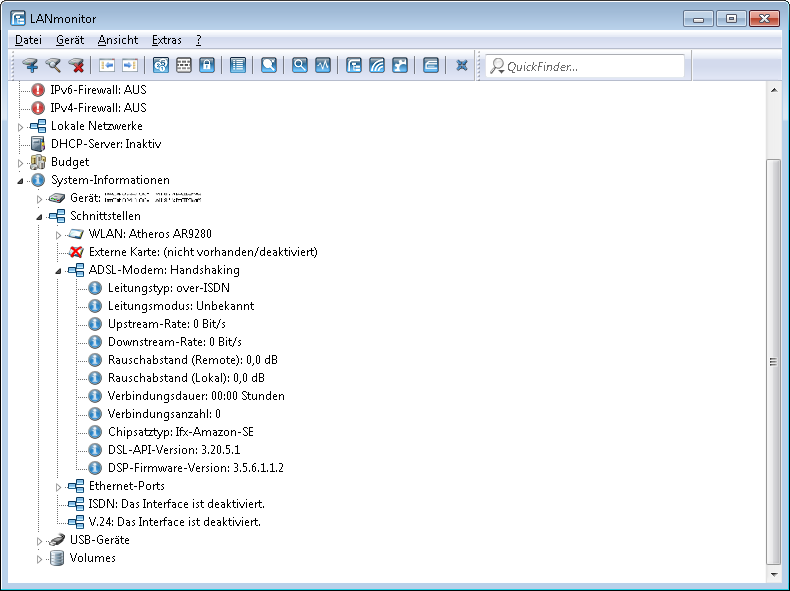Expand the USB-Geräte node
Image resolution: width=790 pixels, height=591 pixels.
click(40, 541)
